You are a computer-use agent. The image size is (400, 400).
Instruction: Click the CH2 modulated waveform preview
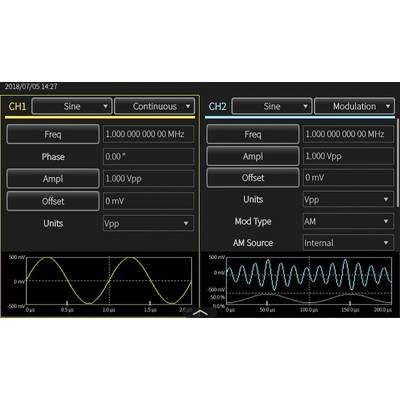[309, 280]
